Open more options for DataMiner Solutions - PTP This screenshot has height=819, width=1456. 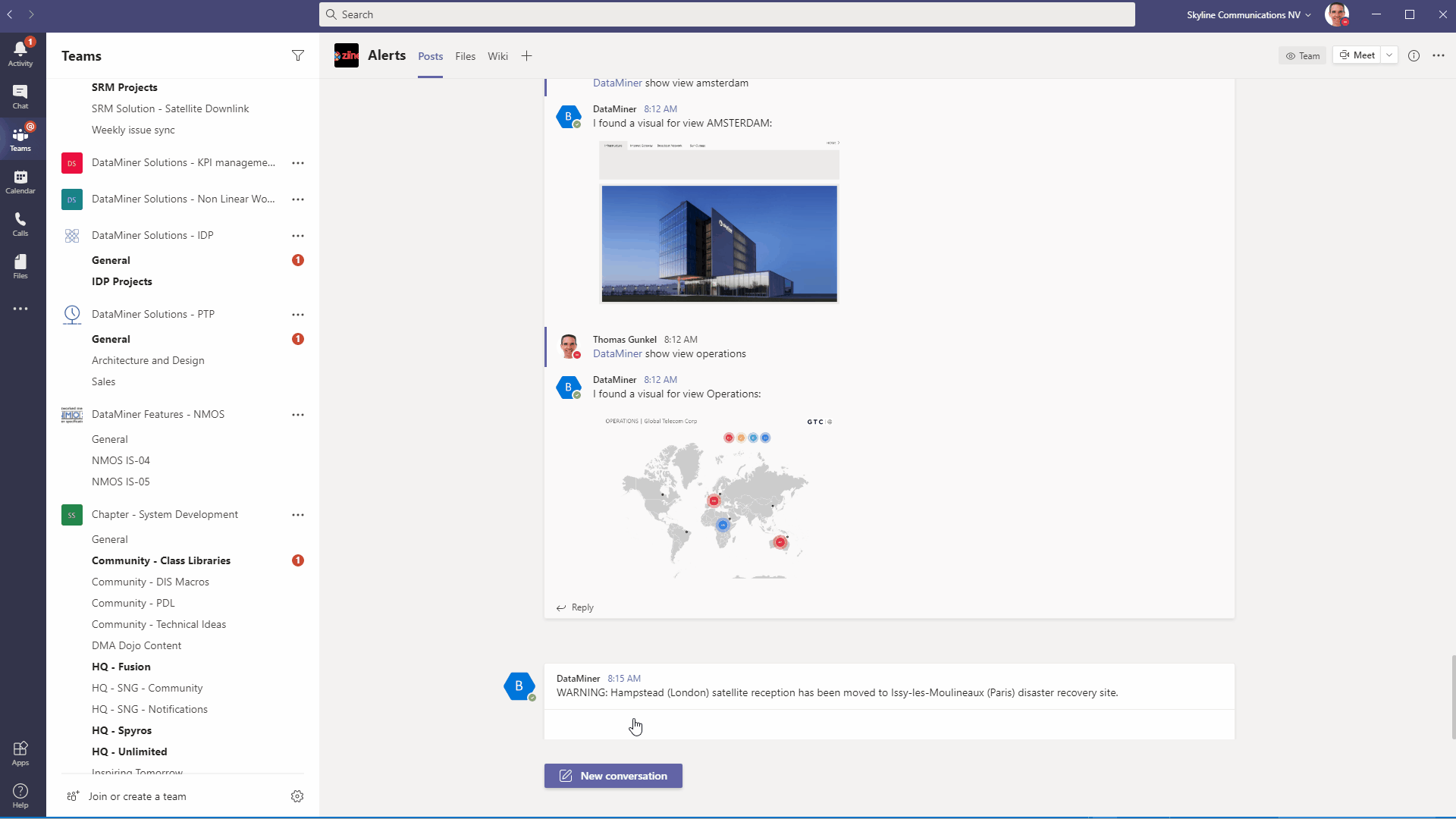pyautogui.click(x=298, y=315)
